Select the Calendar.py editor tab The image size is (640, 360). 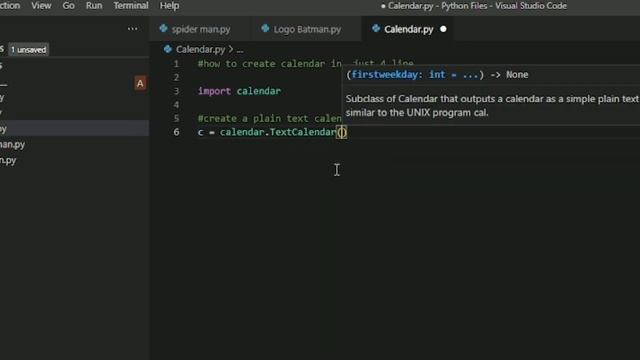tap(408, 29)
